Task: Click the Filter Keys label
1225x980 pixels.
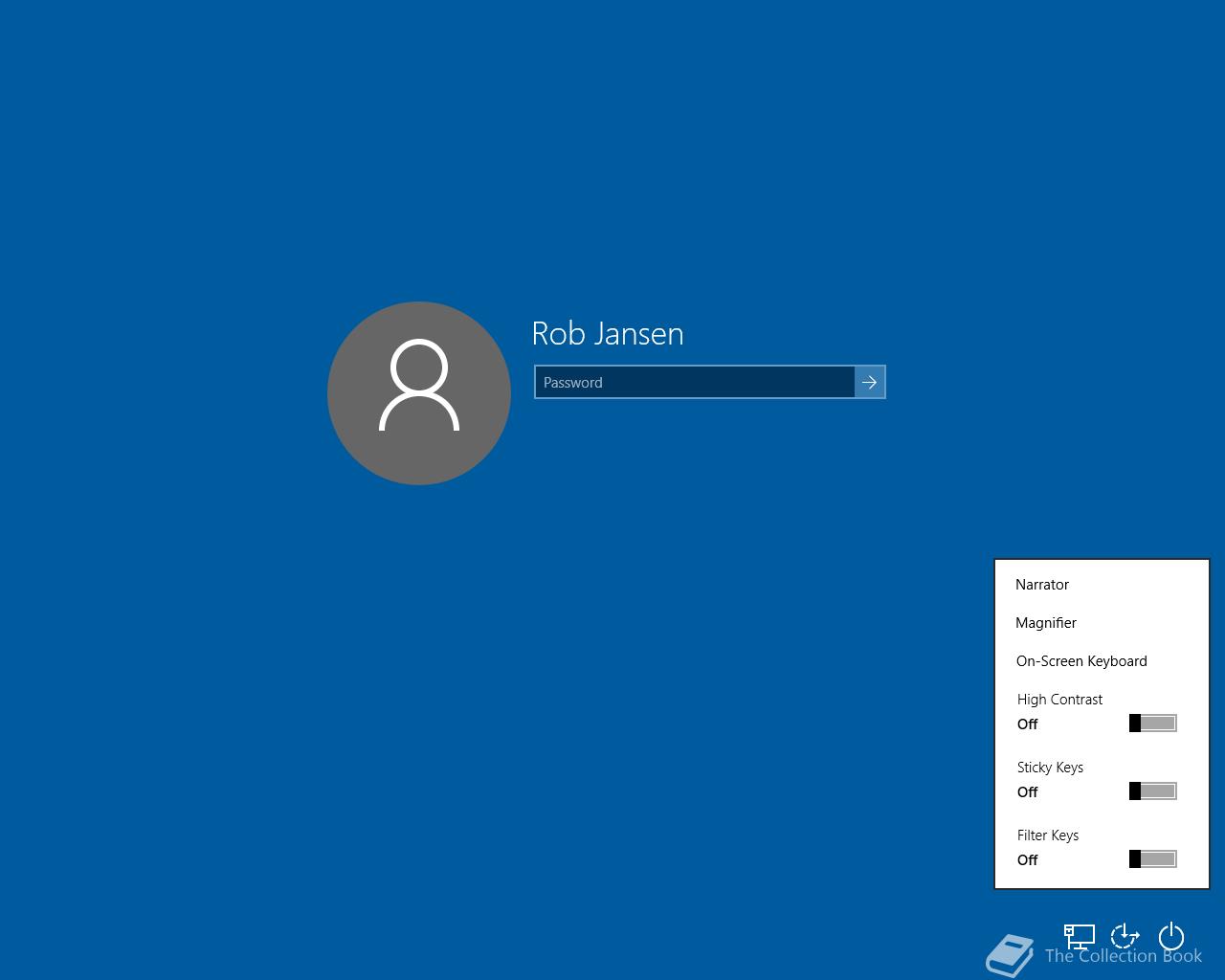Action: coord(1048,835)
